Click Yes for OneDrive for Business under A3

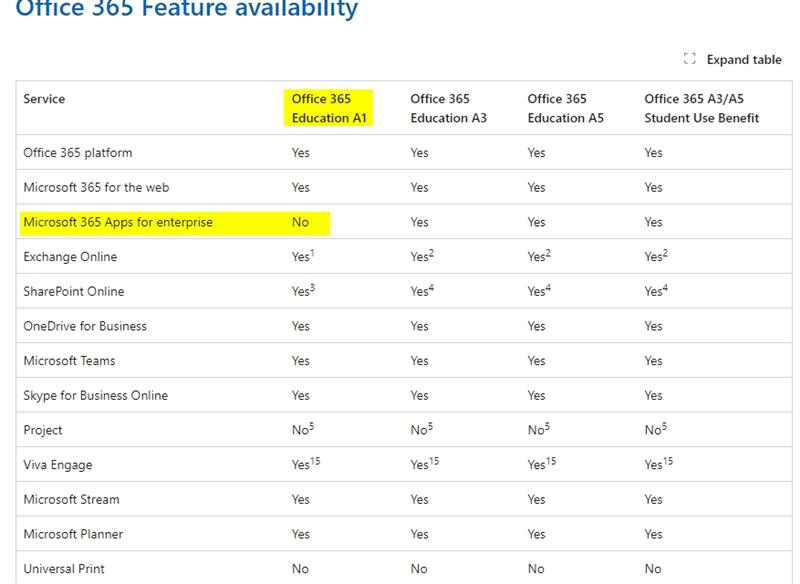click(419, 326)
